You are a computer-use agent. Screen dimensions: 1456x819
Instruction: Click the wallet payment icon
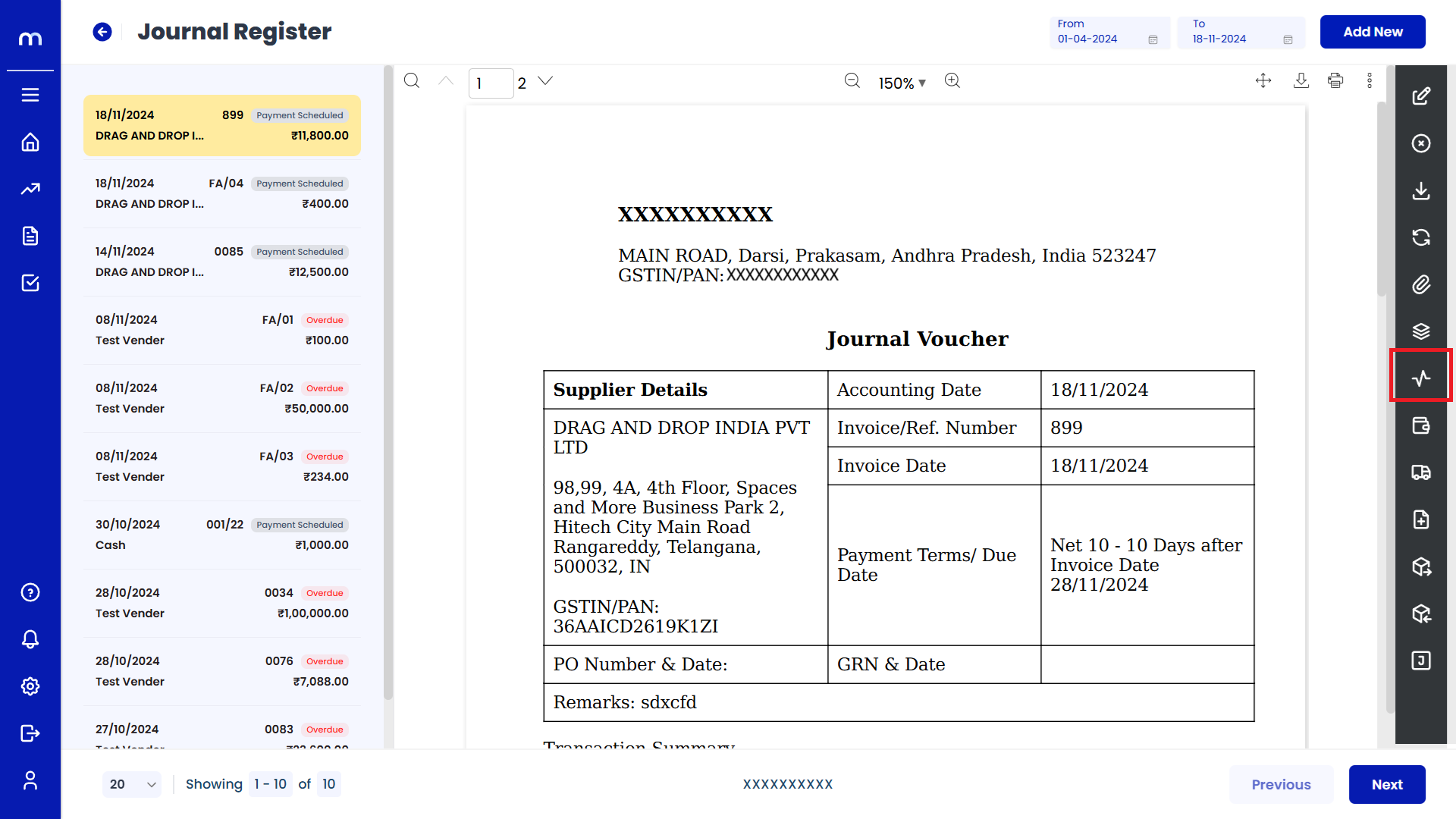pyautogui.click(x=1421, y=425)
